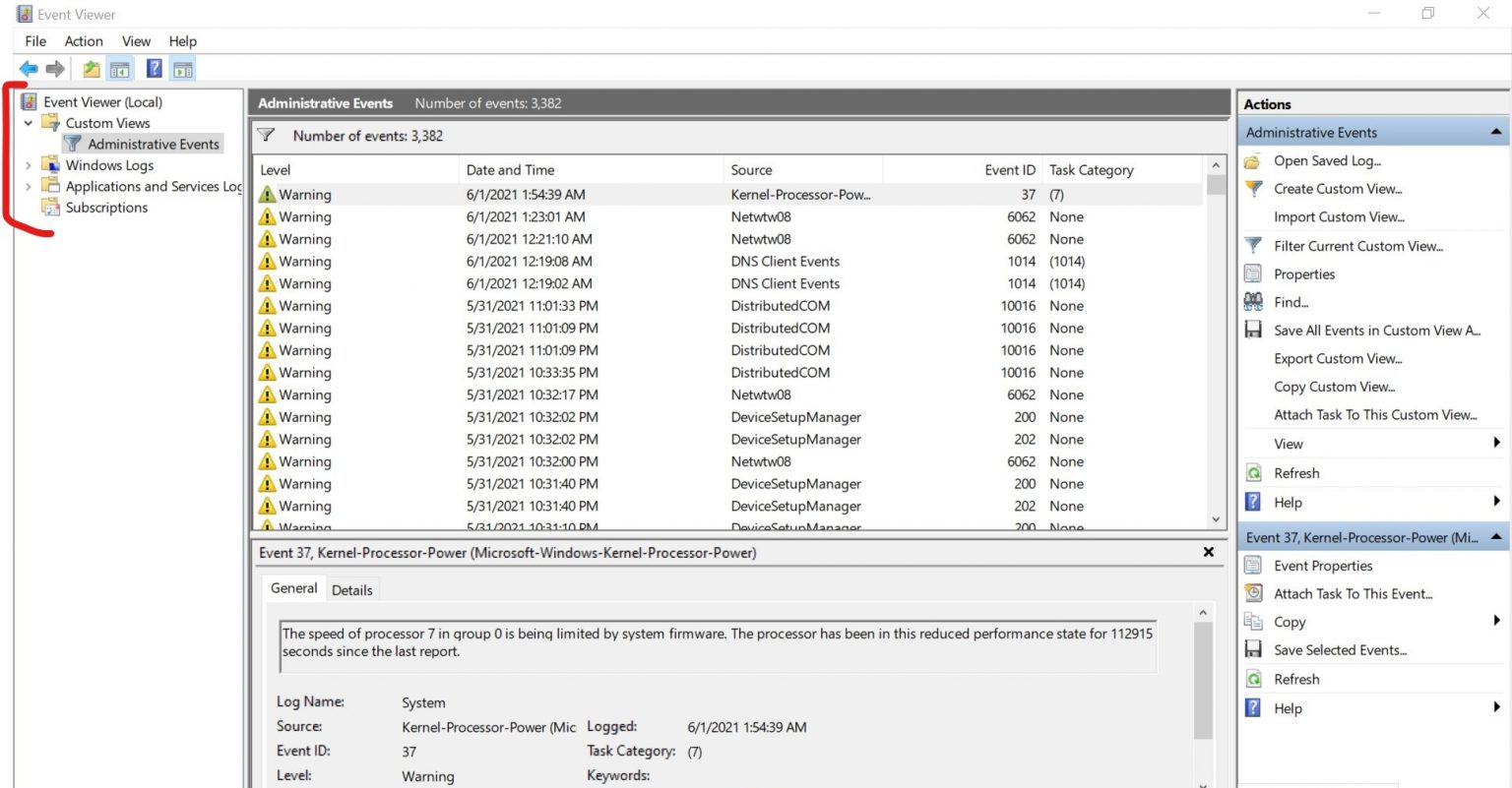Open Help using the blue question mark toolbar icon
The width and height of the screenshot is (1512, 788).
tap(153, 68)
